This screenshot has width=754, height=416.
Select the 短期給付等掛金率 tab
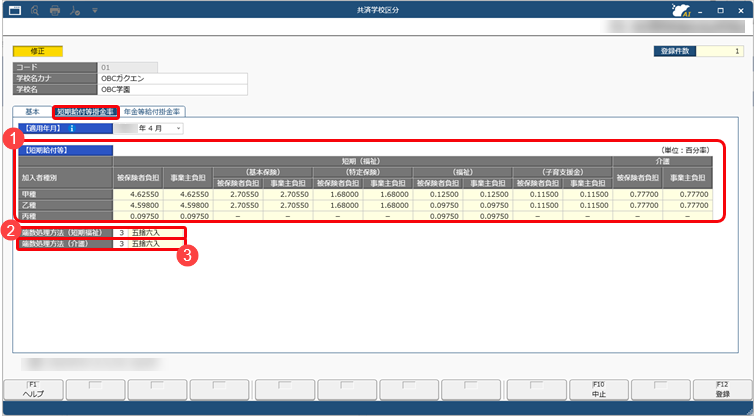coord(86,112)
